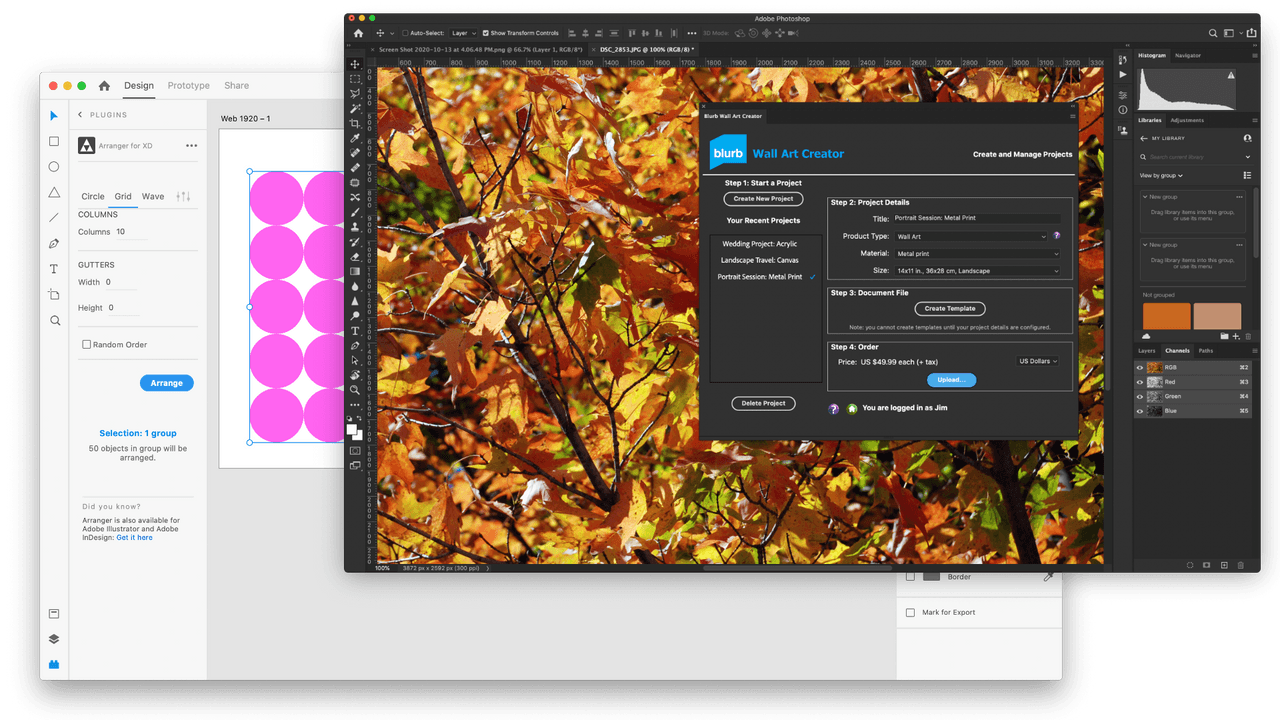Open the Get it here link
This screenshot has width=1280, height=720.
click(x=134, y=538)
